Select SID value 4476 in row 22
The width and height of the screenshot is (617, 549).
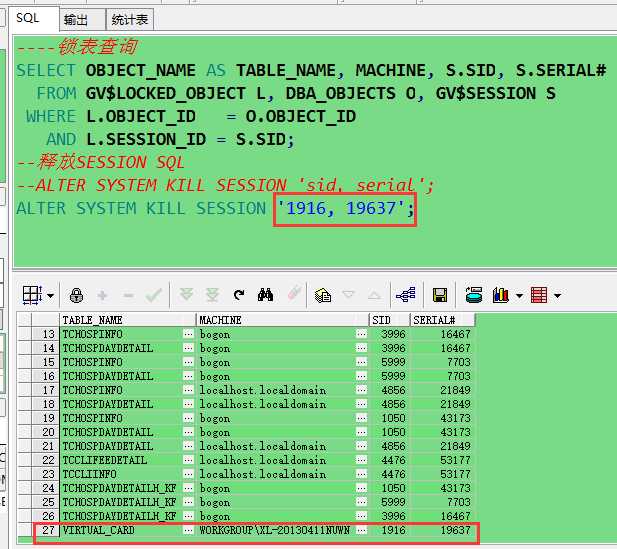(x=389, y=460)
